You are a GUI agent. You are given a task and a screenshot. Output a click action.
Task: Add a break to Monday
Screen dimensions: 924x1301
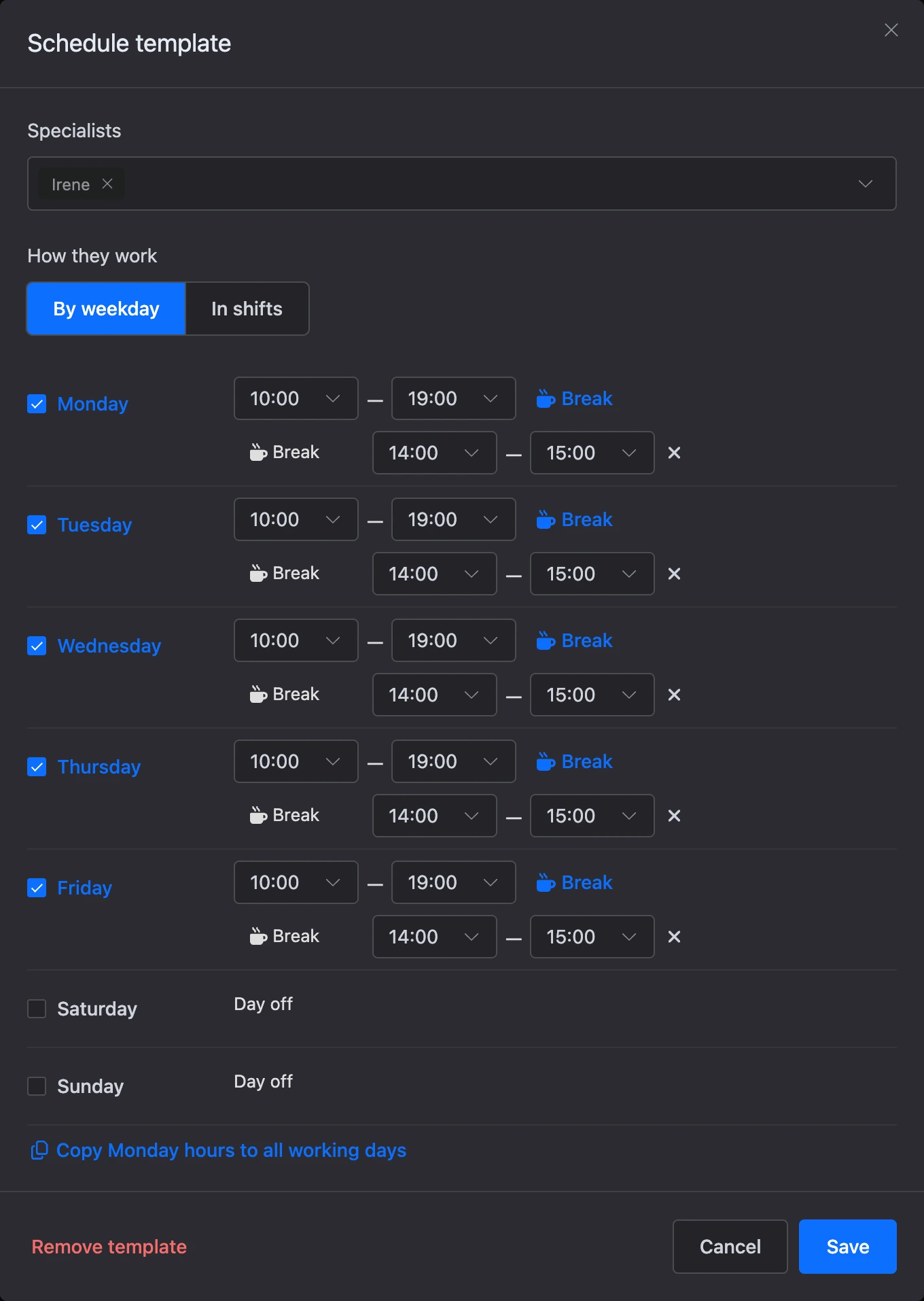(574, 398)
